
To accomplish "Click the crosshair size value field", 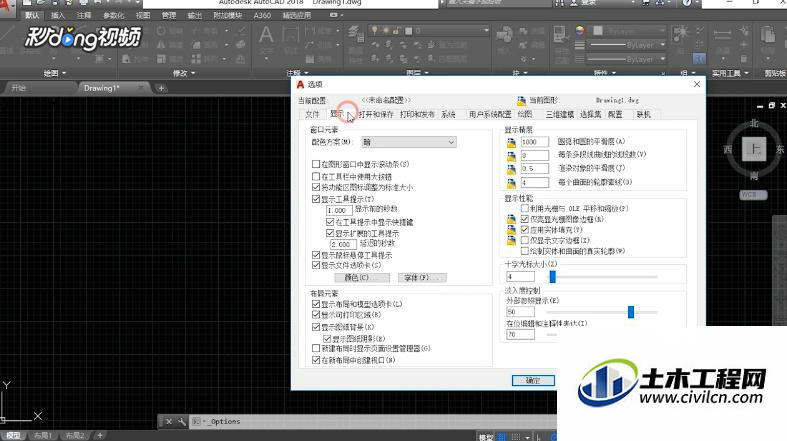I will pos(520,276).
